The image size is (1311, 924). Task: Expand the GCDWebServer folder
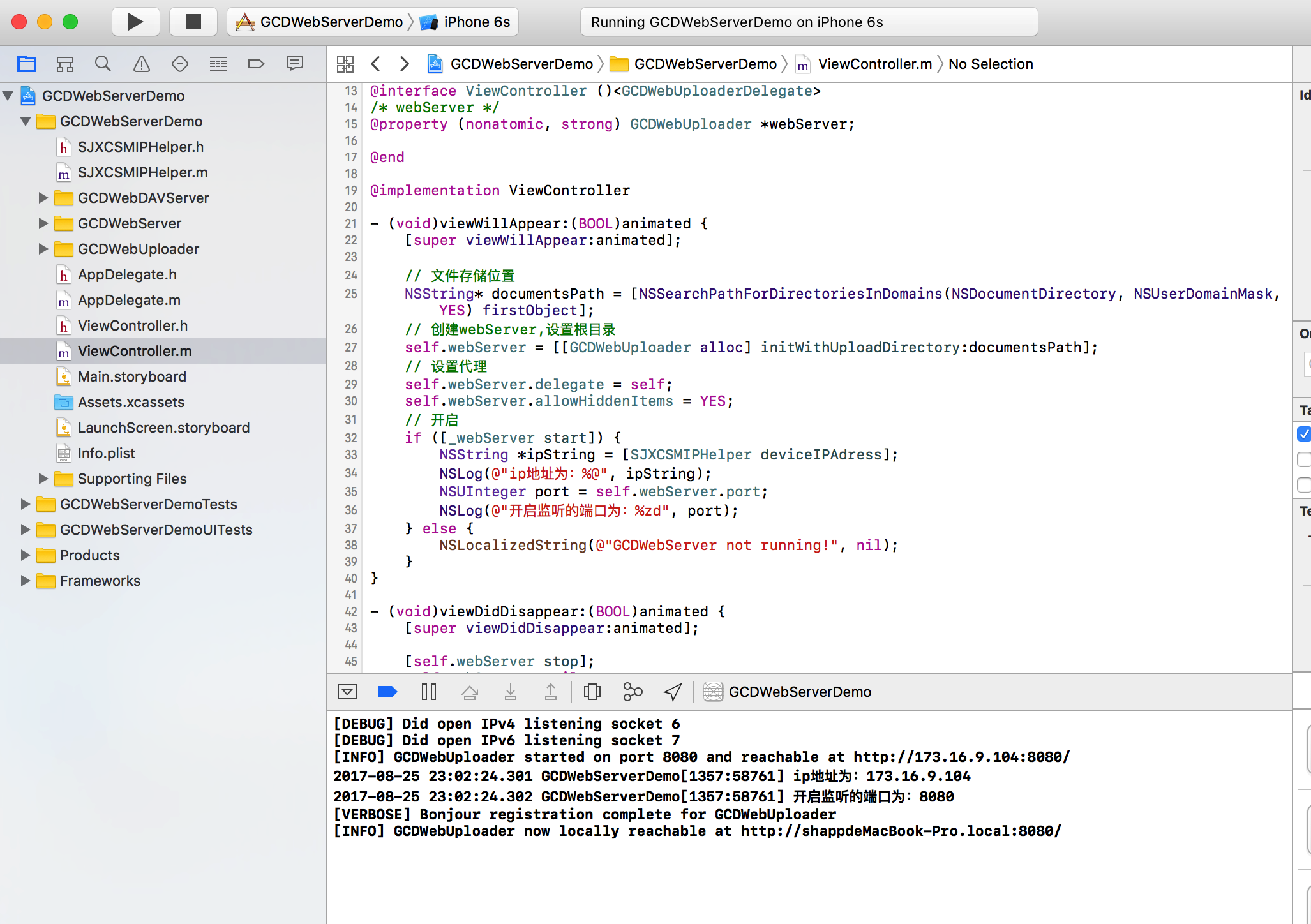click(x=43, y=223)
